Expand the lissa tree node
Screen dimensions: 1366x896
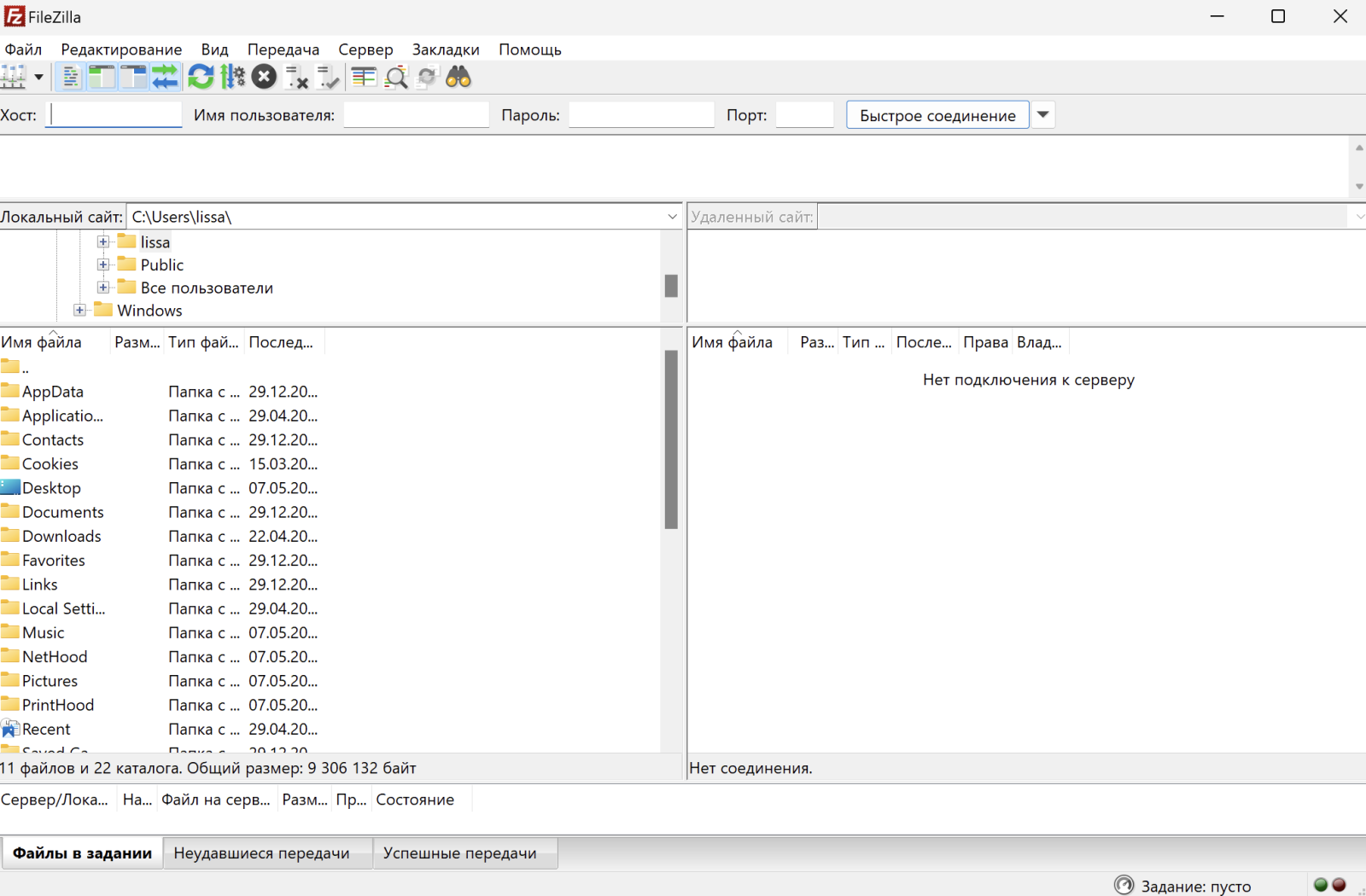click(103, 241)
